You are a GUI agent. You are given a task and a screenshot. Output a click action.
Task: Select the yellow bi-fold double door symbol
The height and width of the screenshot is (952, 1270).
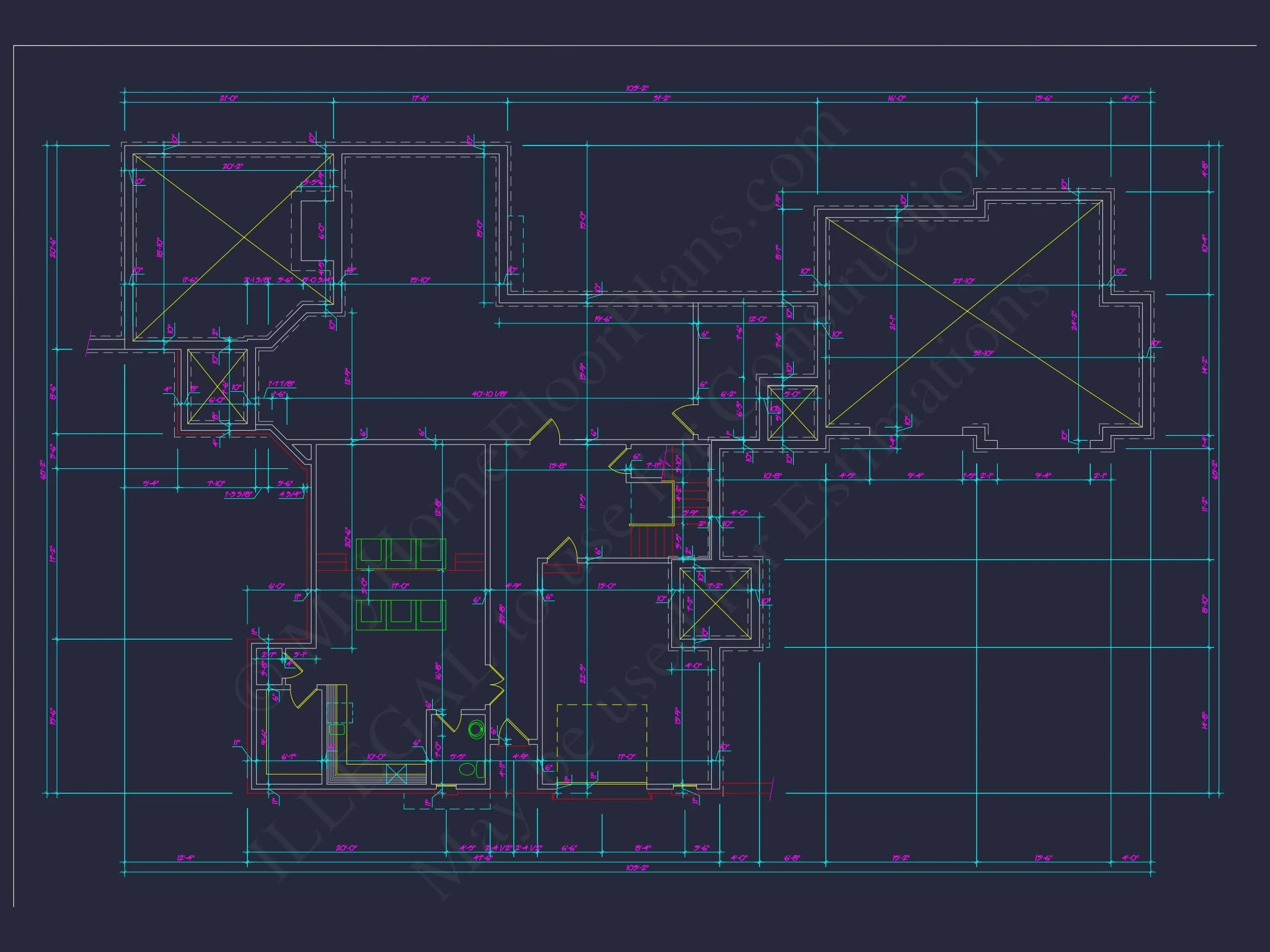coord(496,684)
